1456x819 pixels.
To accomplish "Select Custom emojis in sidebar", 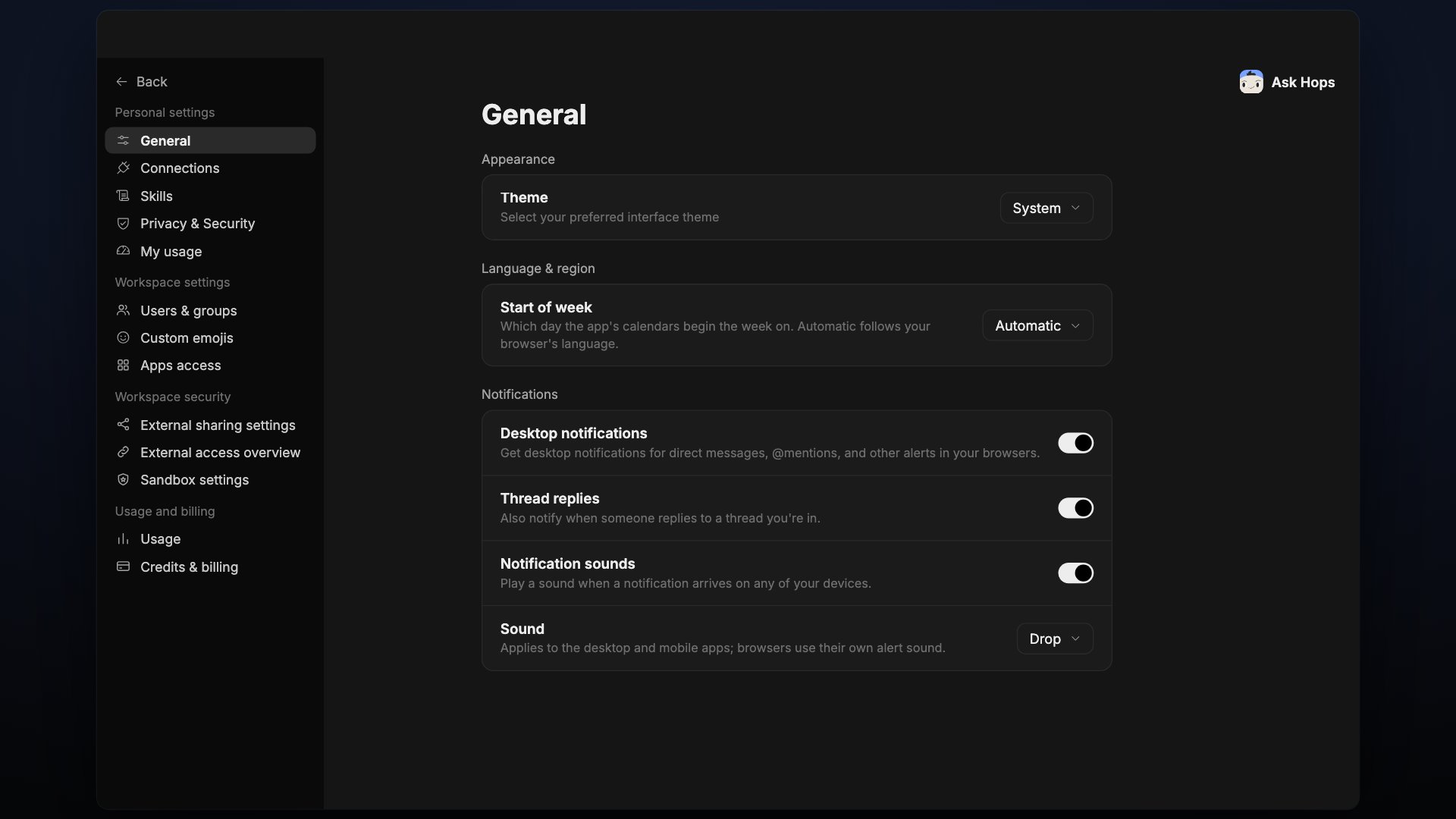I will [x=210, y=337].
